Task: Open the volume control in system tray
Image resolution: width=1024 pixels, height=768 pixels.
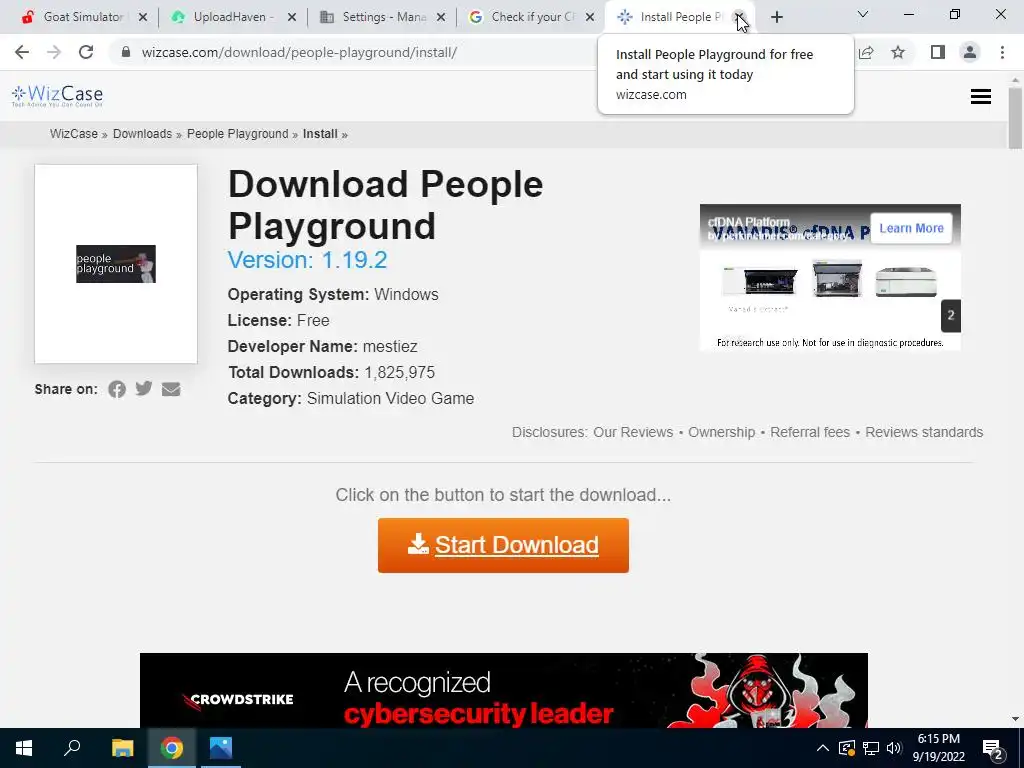Action: (x=894, y=748)
